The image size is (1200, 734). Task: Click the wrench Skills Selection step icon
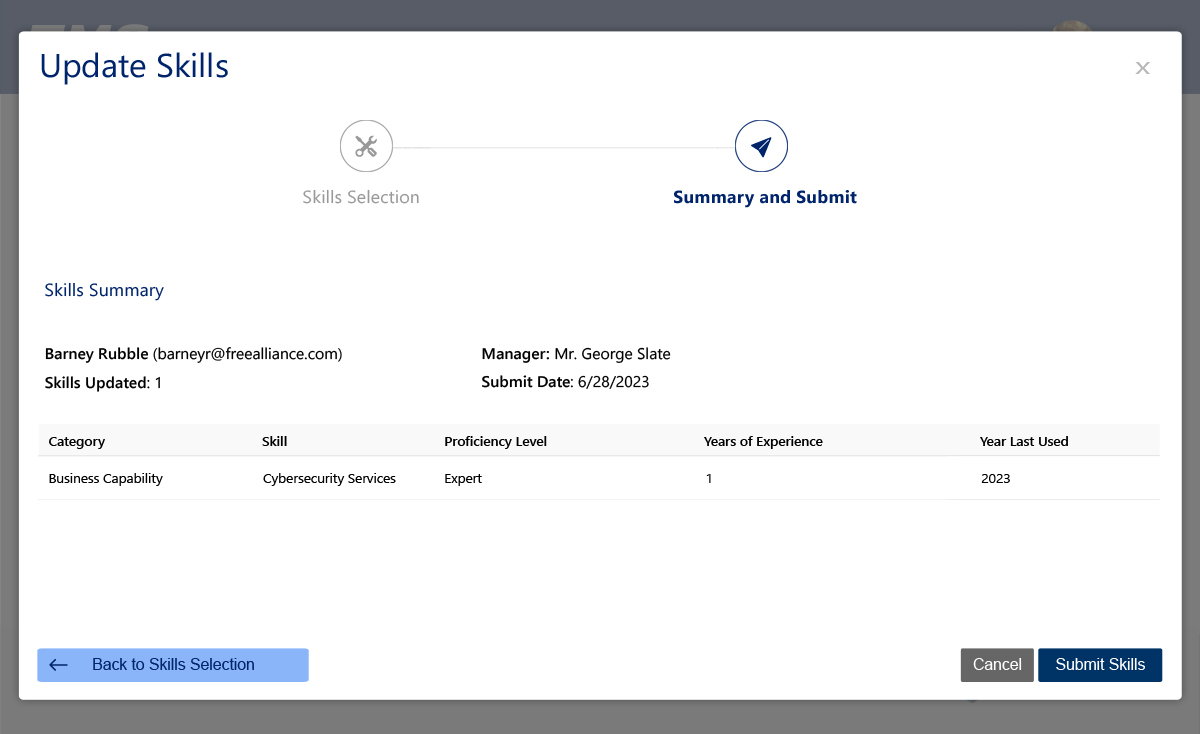(x=366, y=147)
